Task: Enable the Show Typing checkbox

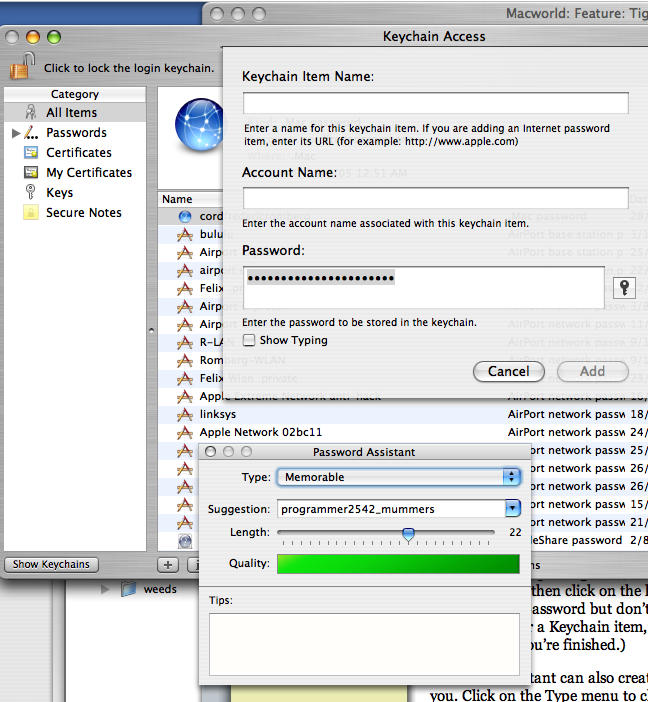Action: pyautogui.click(x=249, y=340)
